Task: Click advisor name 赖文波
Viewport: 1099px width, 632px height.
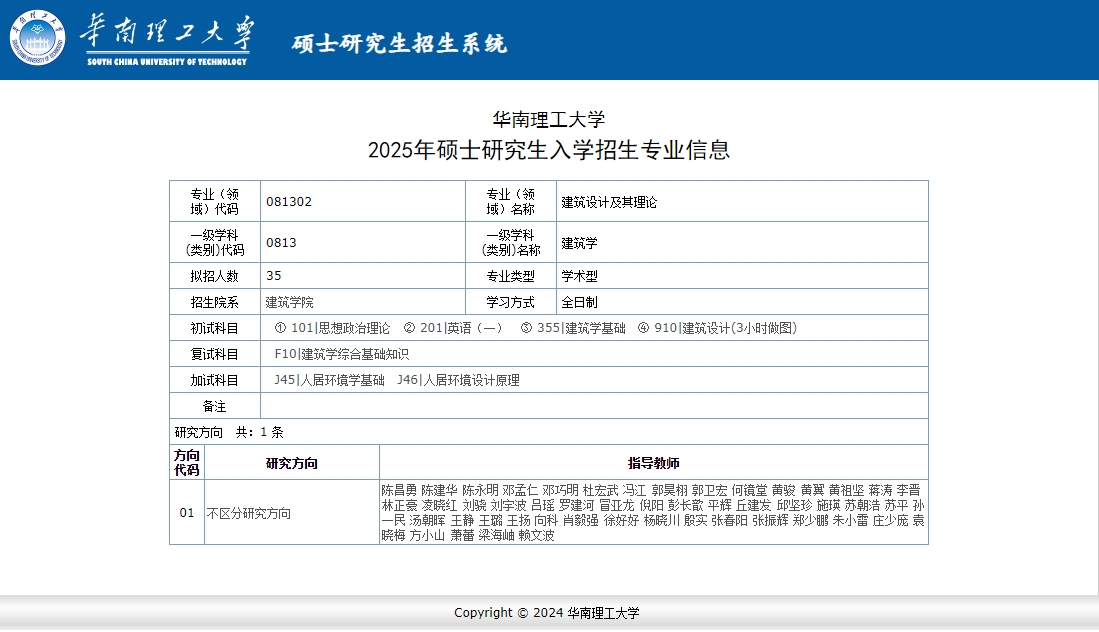Action: [536, 535]
